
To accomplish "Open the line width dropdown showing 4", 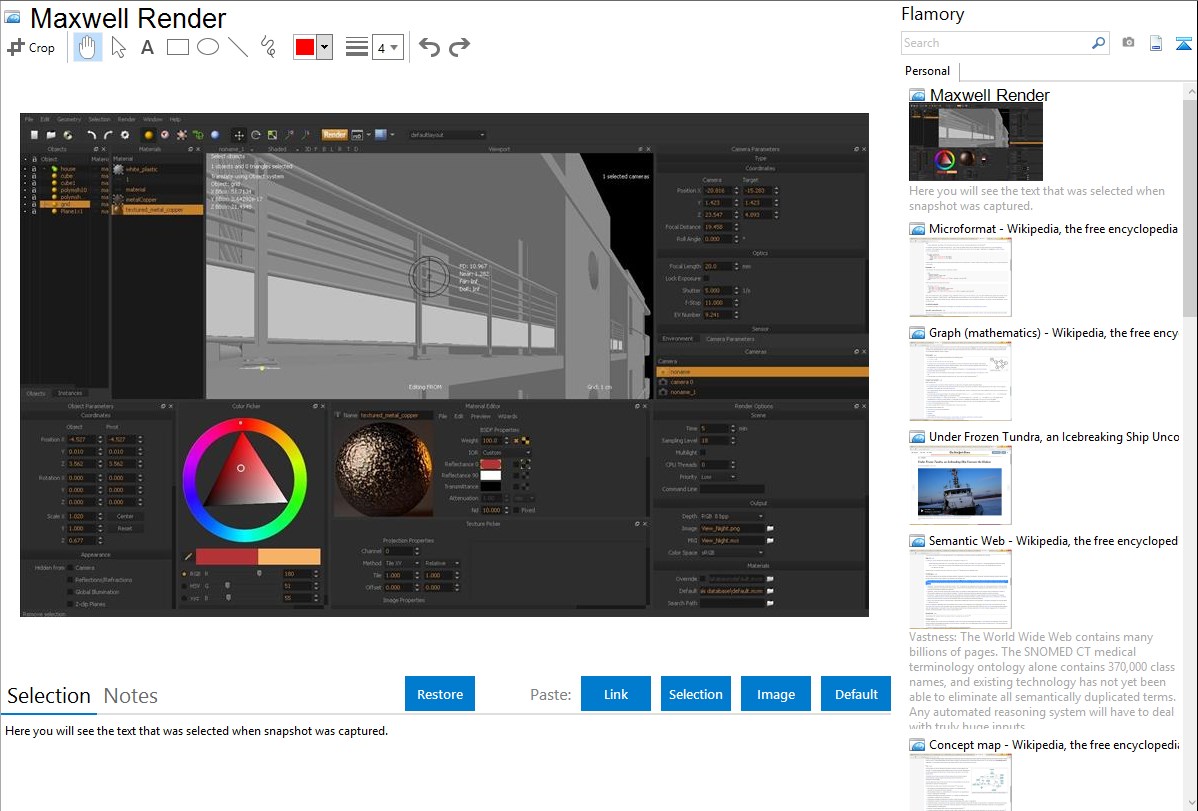I will coord(387,48).
